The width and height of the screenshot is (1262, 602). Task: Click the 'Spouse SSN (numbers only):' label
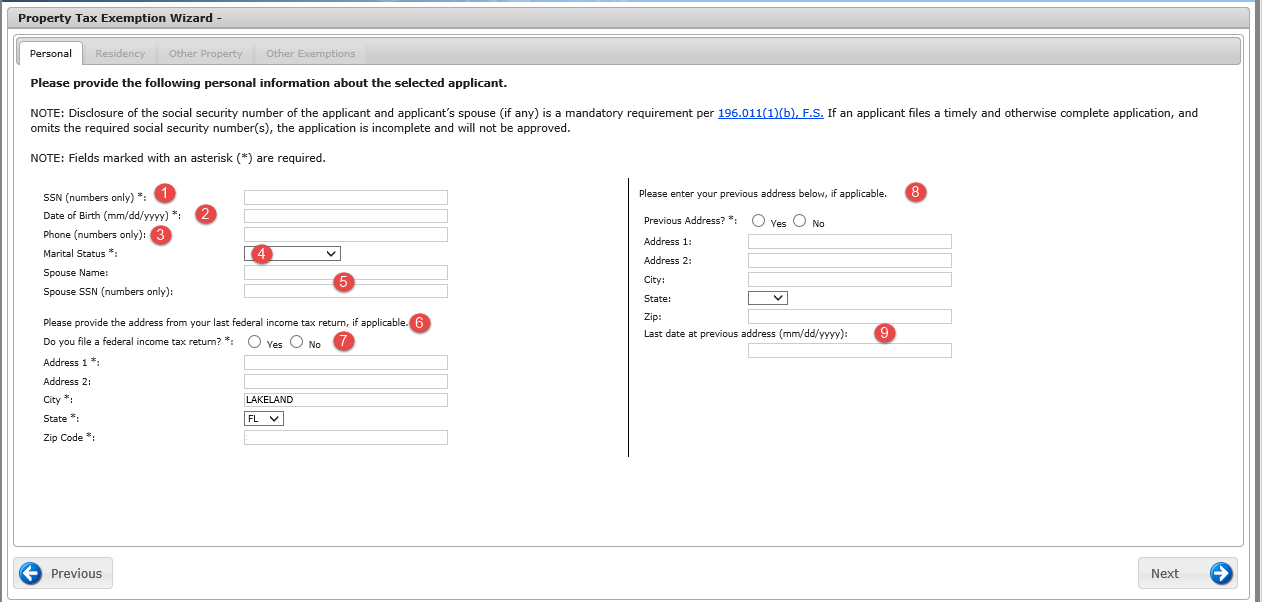click(x=108, y=291)
